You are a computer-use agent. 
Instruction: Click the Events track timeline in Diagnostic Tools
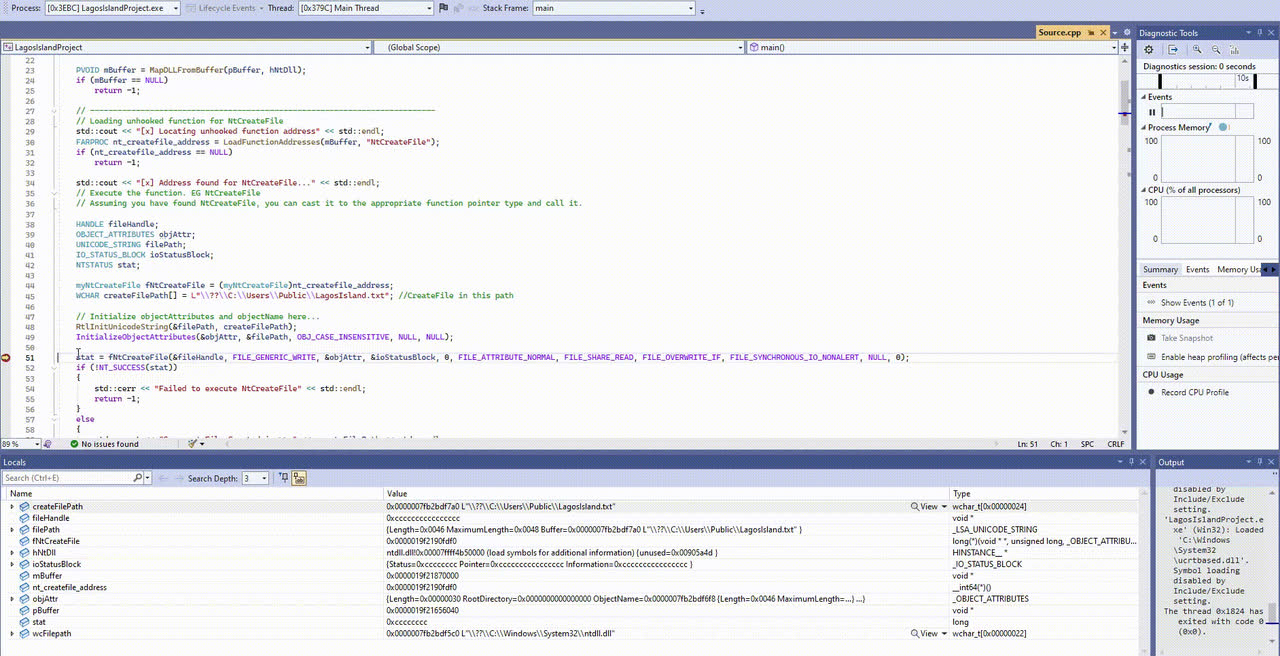pyautogui.click(x=1206, y=112)
